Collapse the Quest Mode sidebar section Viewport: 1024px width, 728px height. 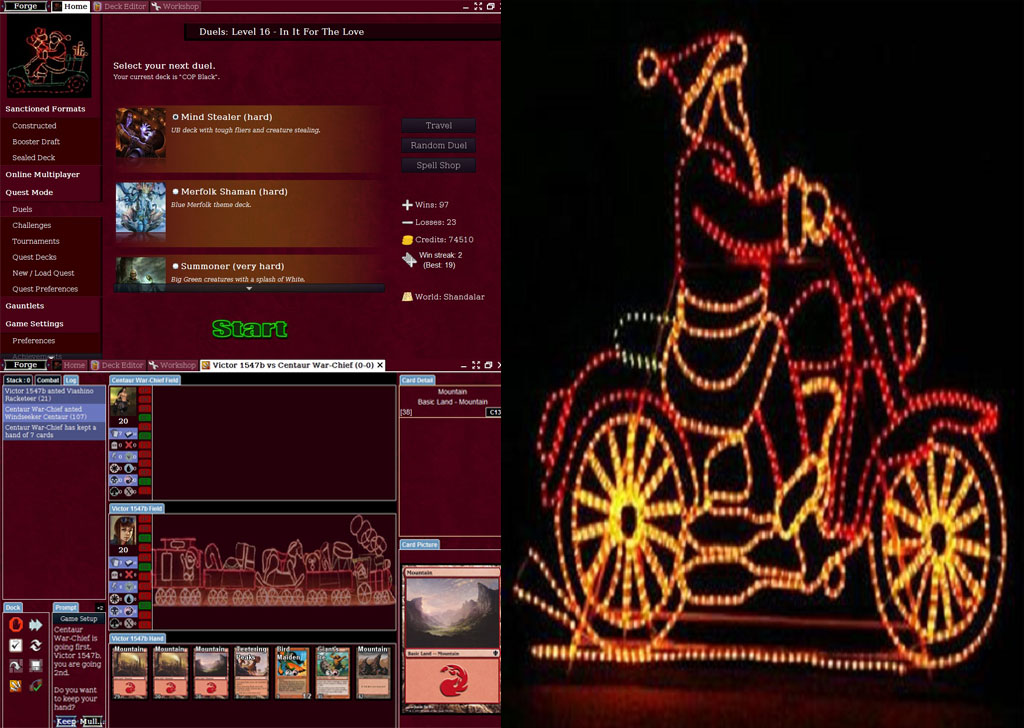(29, 192)
